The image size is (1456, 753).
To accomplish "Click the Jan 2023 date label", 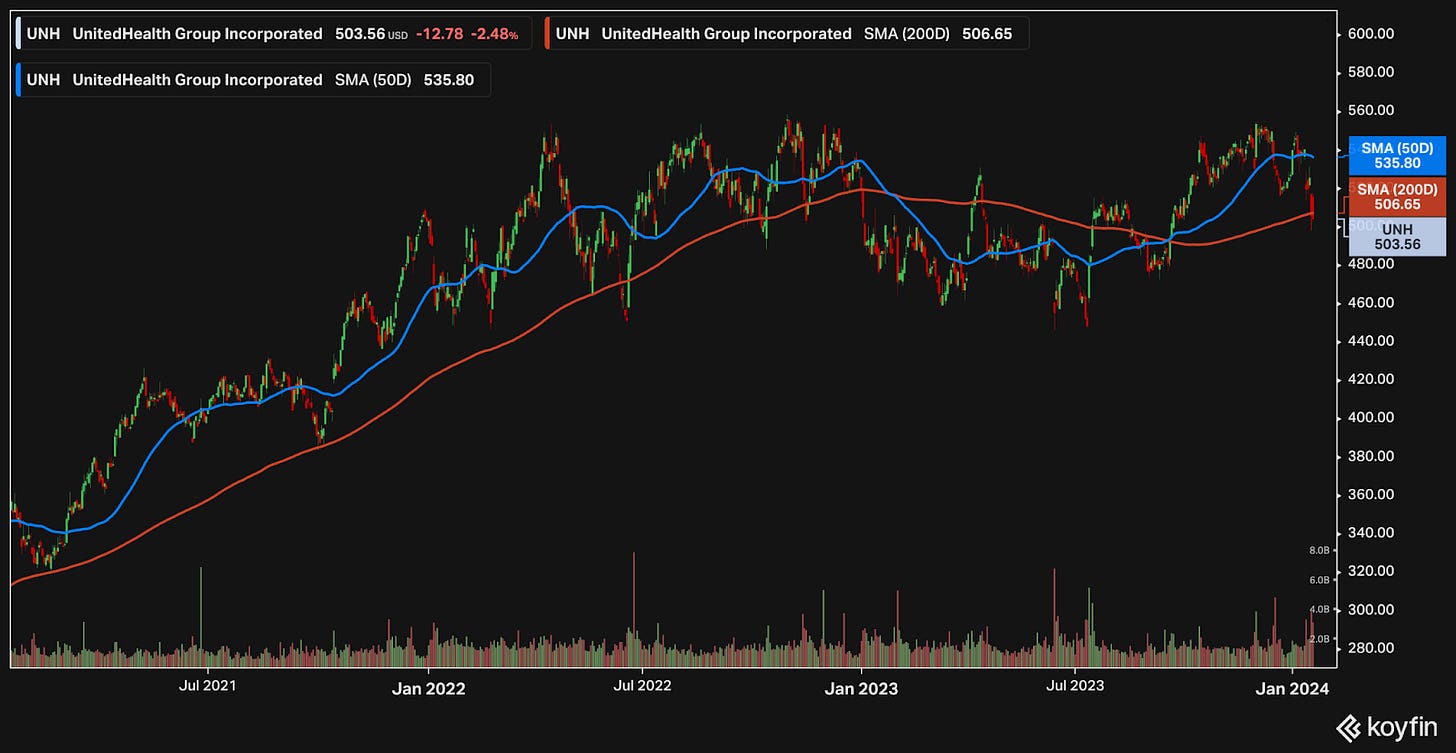I will point(862,688).
